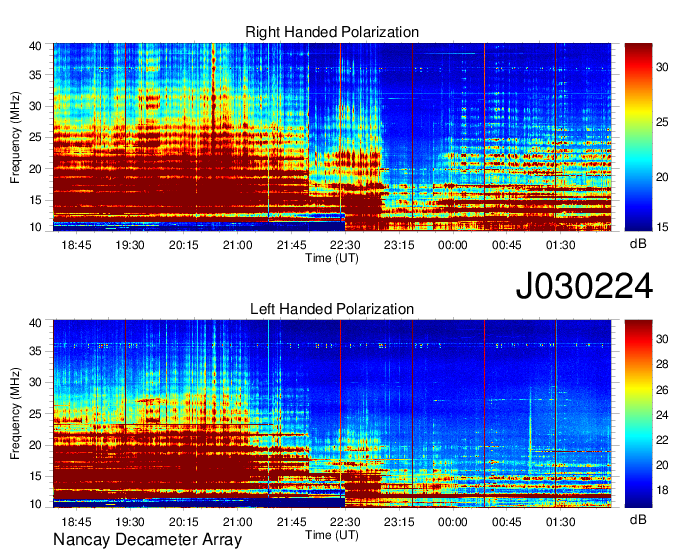Click the 21:00 tick label on top plot
Viewport: 680px width, 552px height.
tap(237, 245)
